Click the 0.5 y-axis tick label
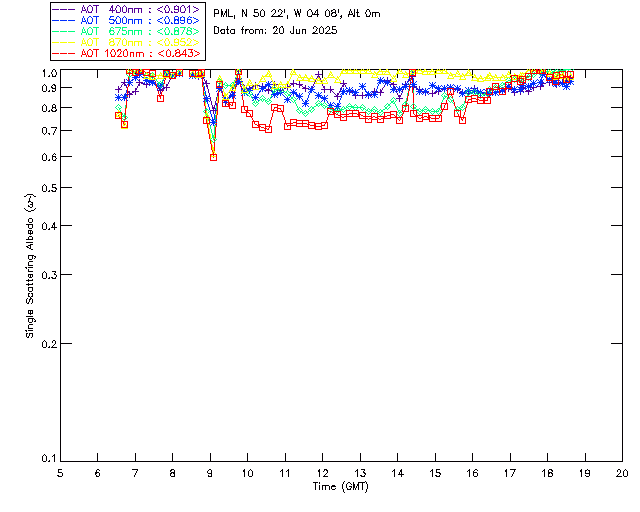The height and width of the screenshot is (512, 640). tap(49, 188)
